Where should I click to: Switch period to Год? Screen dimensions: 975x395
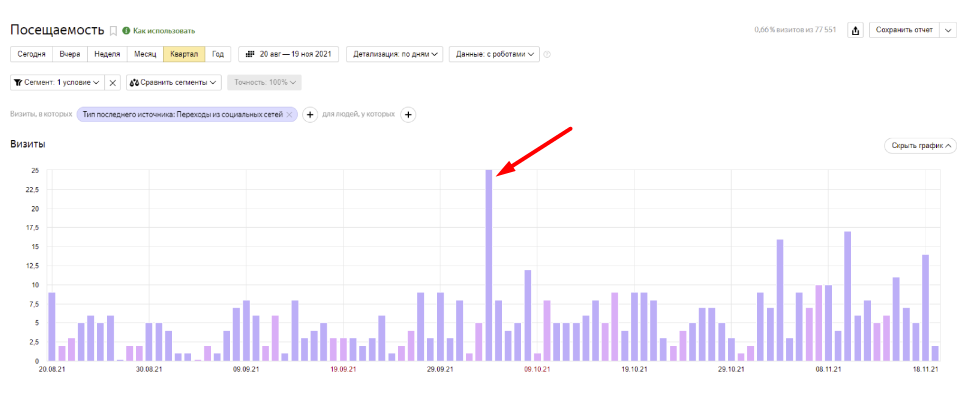[x=218, y=54]
